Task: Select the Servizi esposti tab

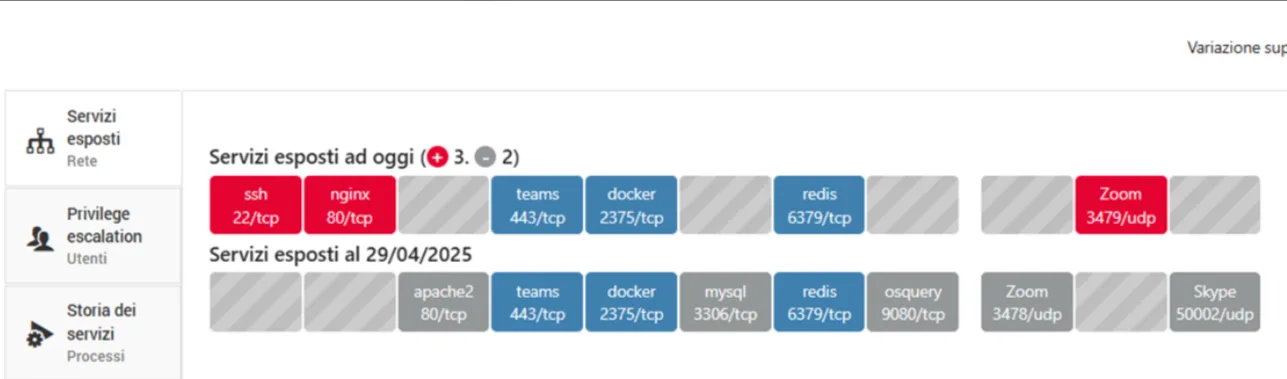Action: point(94,138)
